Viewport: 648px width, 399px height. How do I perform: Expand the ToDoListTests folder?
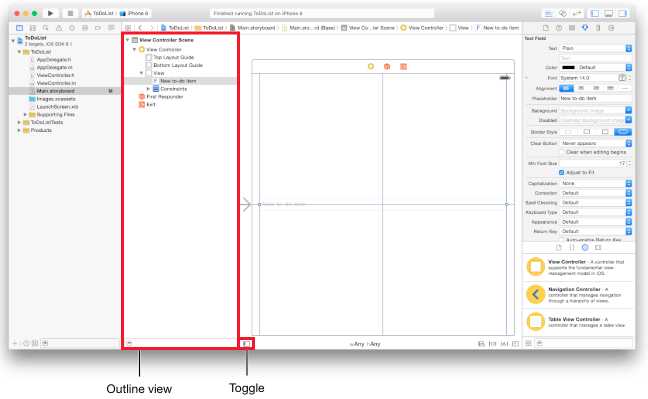pyautogui.click(x=19, y=122)
